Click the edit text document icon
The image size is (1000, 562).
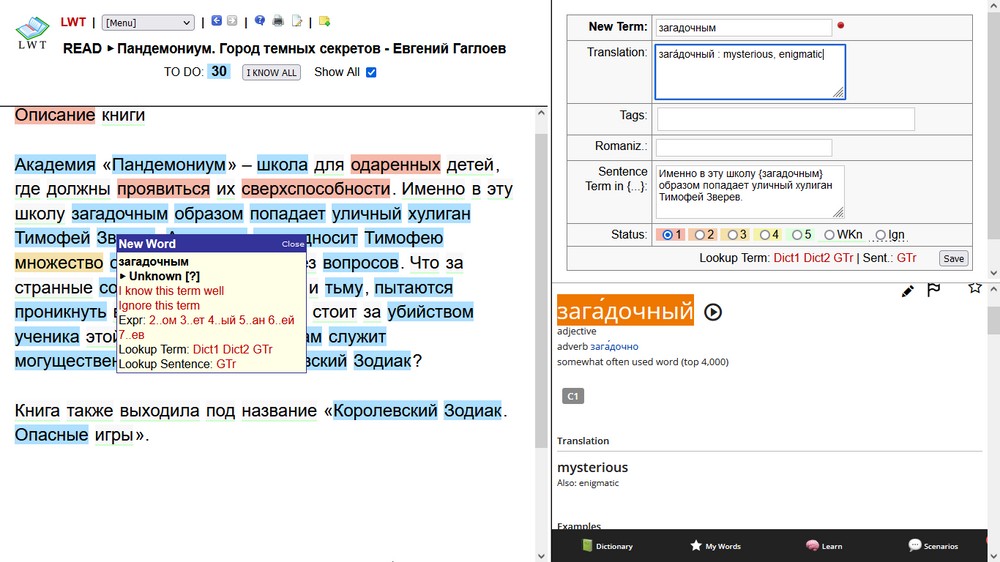pyautogui.click(x=297, y=21)
